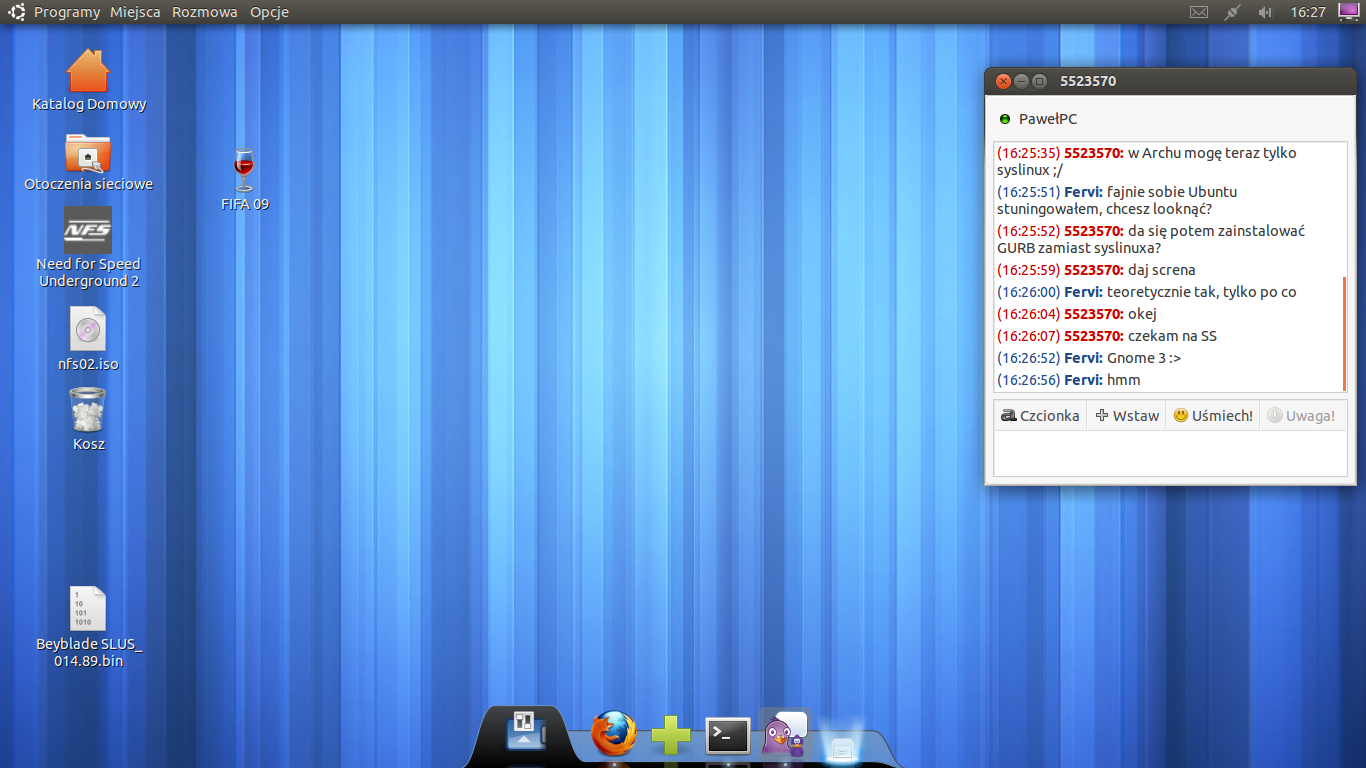The width and height of the screenshot is (1366, 768).
Task: Click the Pidgin icon in the dock
Action: pos(785,734)
